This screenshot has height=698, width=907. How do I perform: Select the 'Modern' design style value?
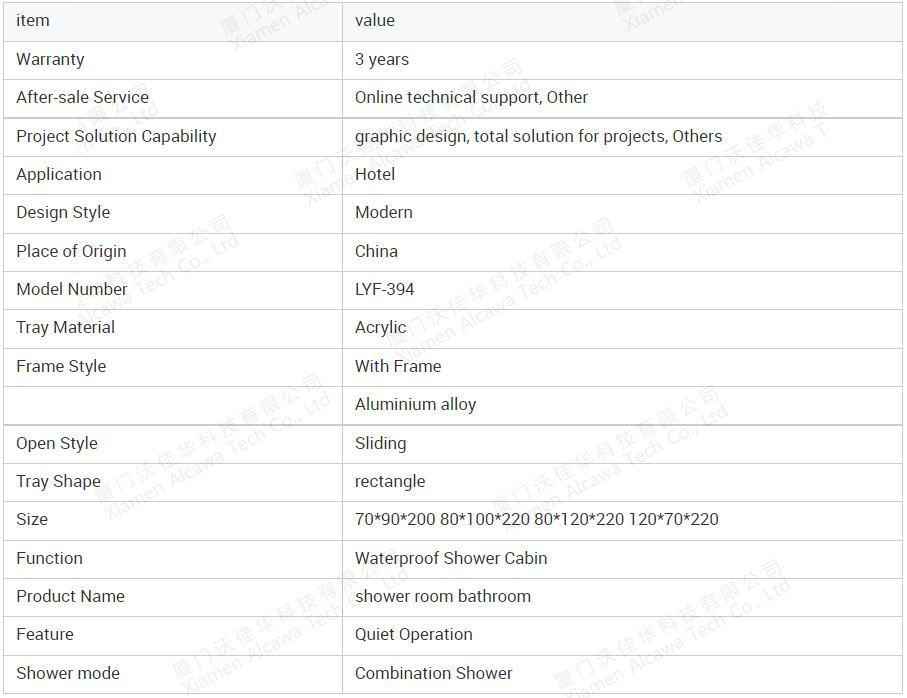pyautogui.click(x=384, y=212)
